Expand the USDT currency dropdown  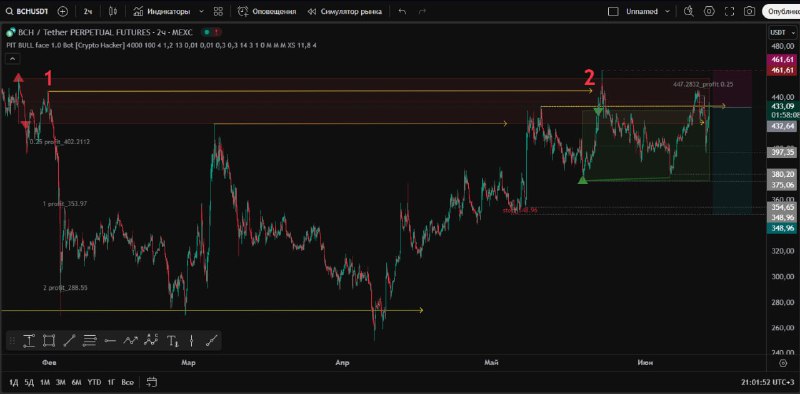[x=780, y=33]
